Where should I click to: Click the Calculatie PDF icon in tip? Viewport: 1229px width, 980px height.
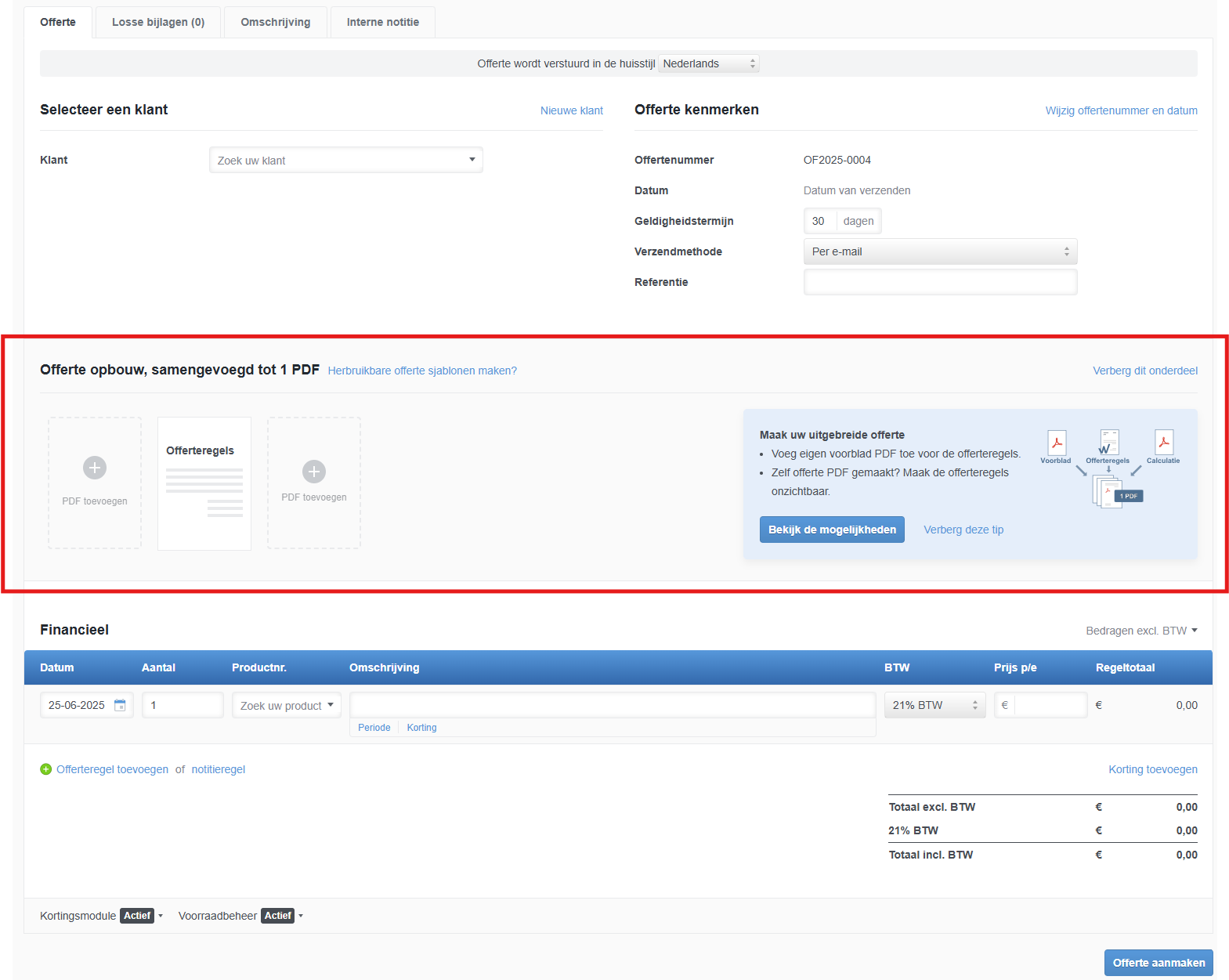click(x=1164, y=443)
